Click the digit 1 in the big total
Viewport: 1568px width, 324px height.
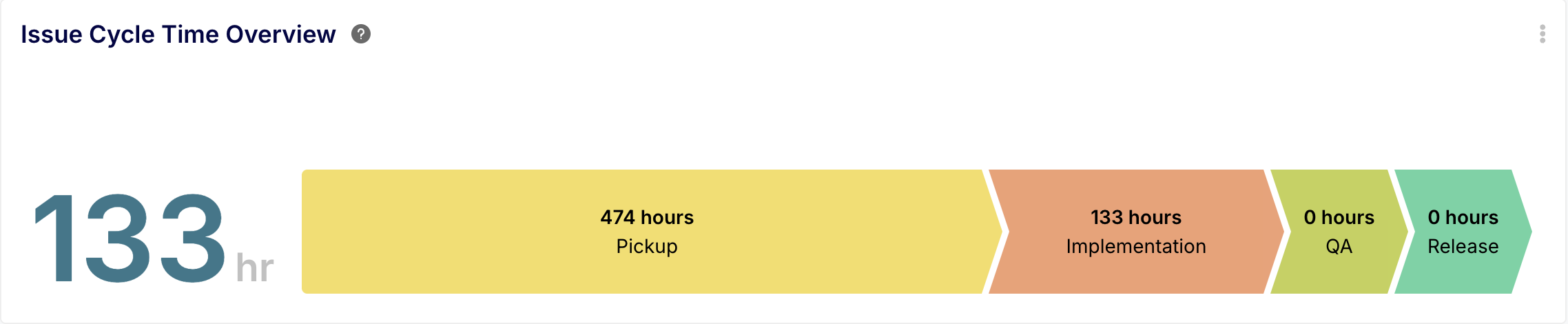[x=56, y=238]
